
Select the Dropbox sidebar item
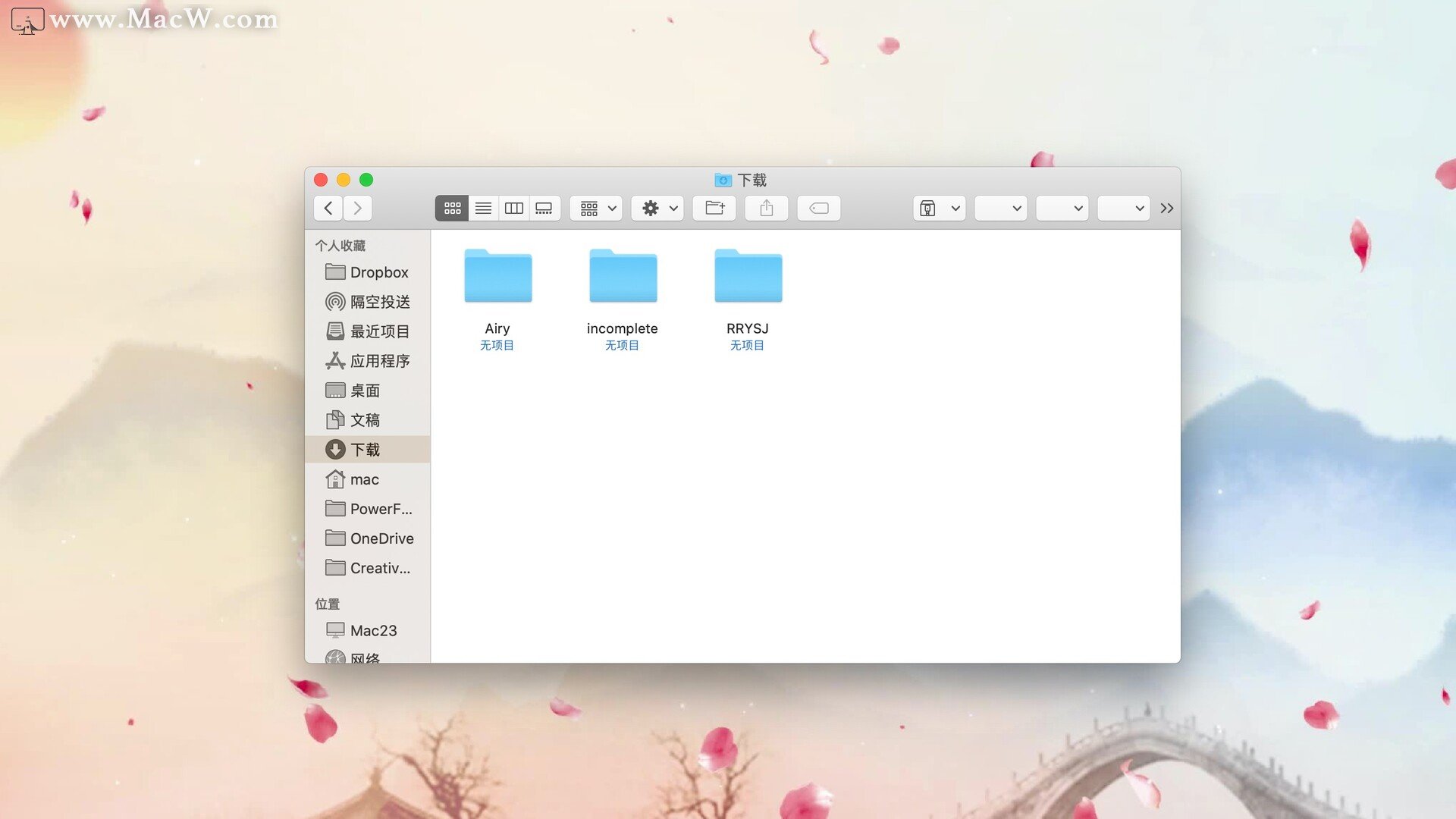pos(378,272)
